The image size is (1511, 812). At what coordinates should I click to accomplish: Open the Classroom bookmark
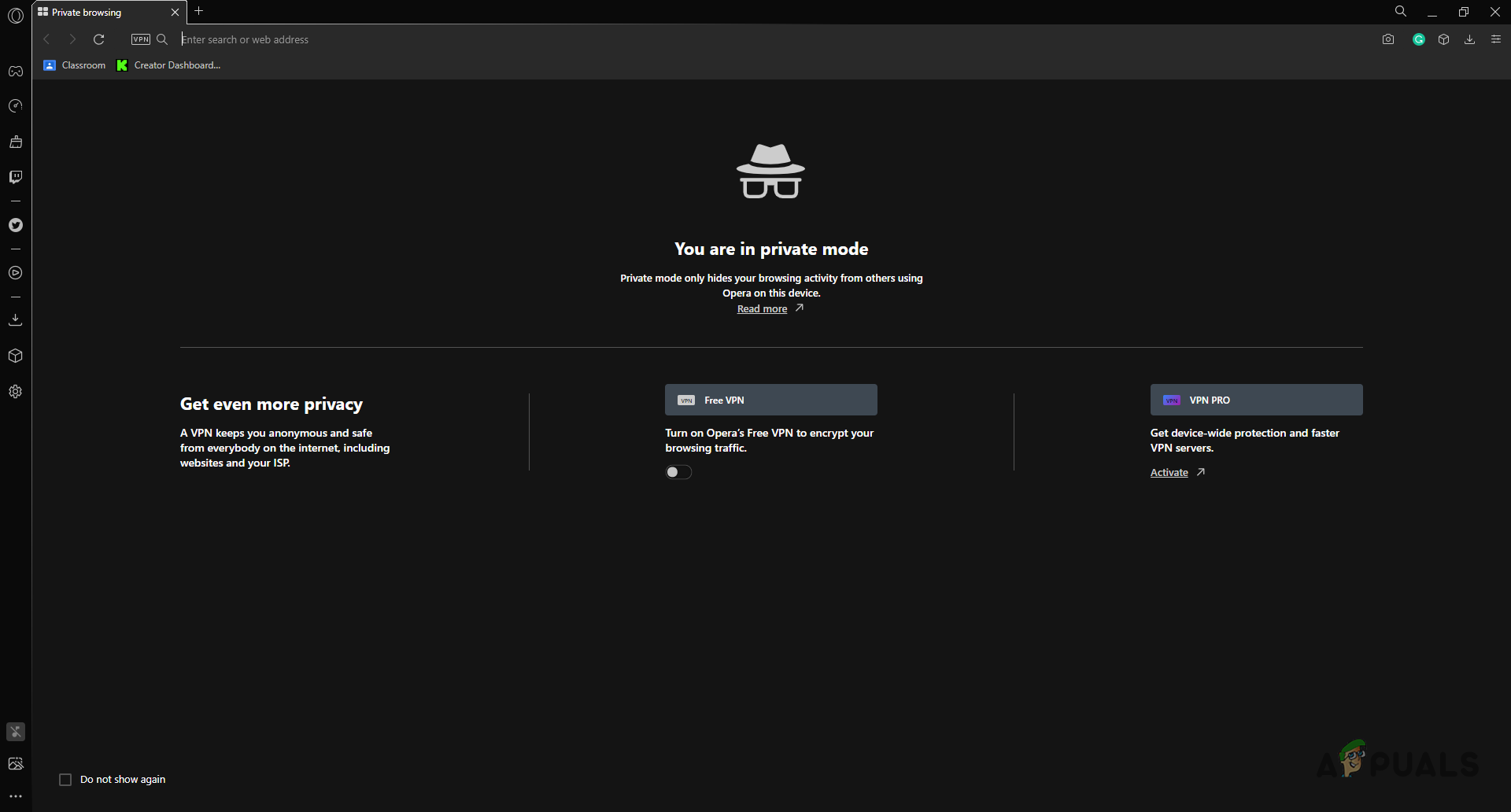75,65
